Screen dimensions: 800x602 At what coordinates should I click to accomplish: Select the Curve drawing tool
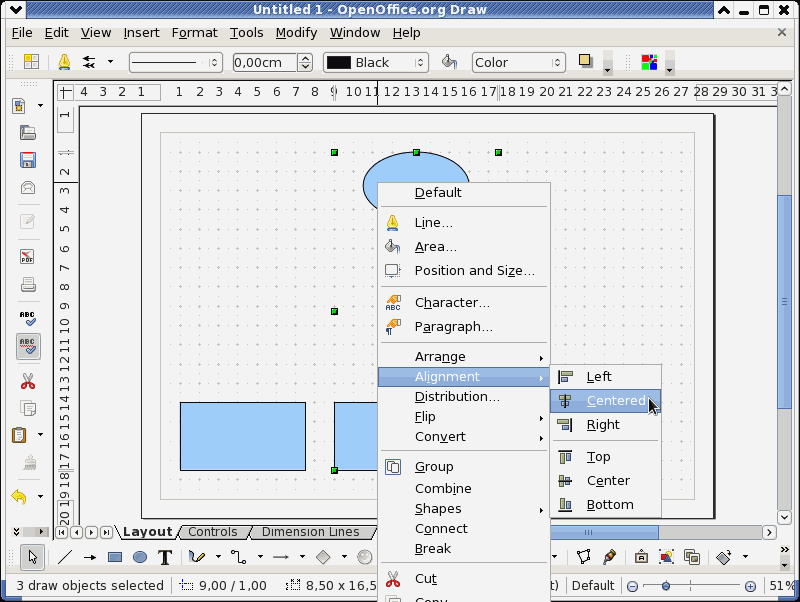click(197, 557)
